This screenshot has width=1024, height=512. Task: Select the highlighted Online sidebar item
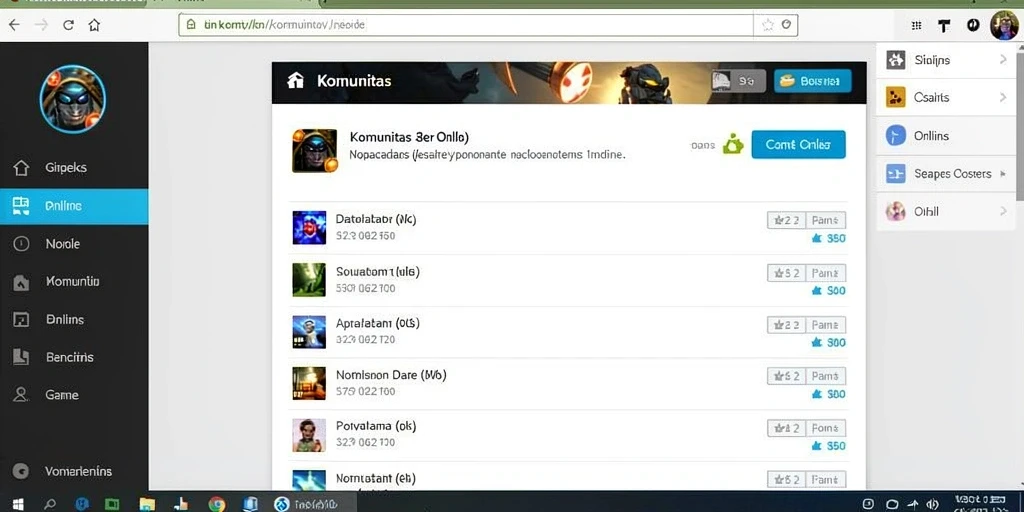pyautogui.click(x=74, y=206)
